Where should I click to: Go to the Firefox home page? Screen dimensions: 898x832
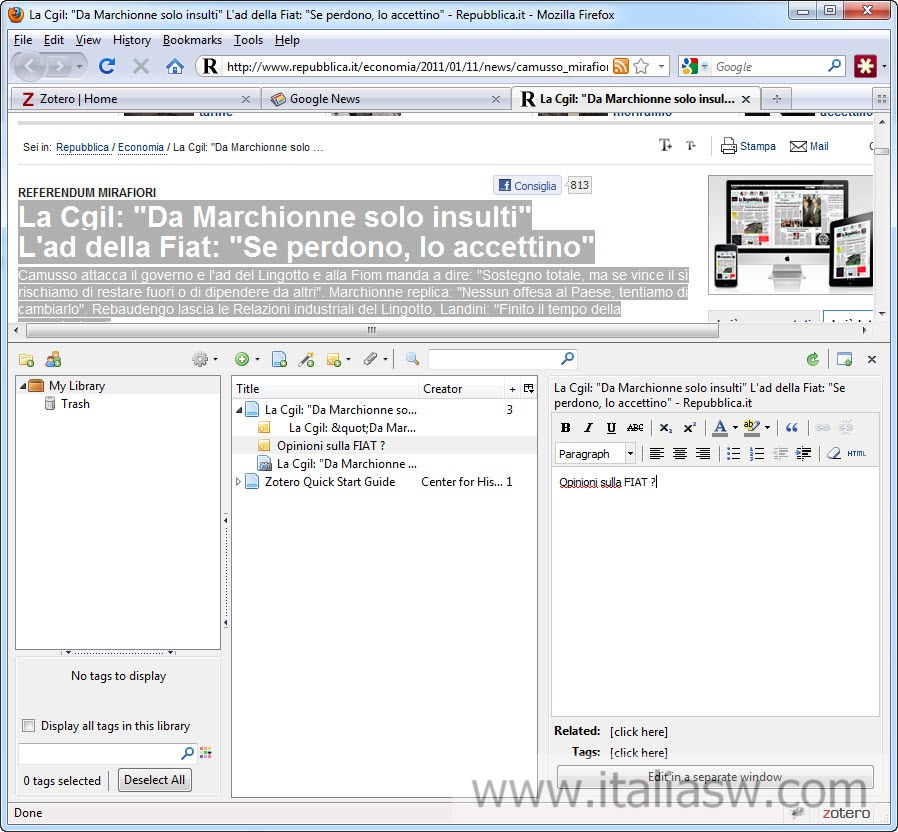175,66
